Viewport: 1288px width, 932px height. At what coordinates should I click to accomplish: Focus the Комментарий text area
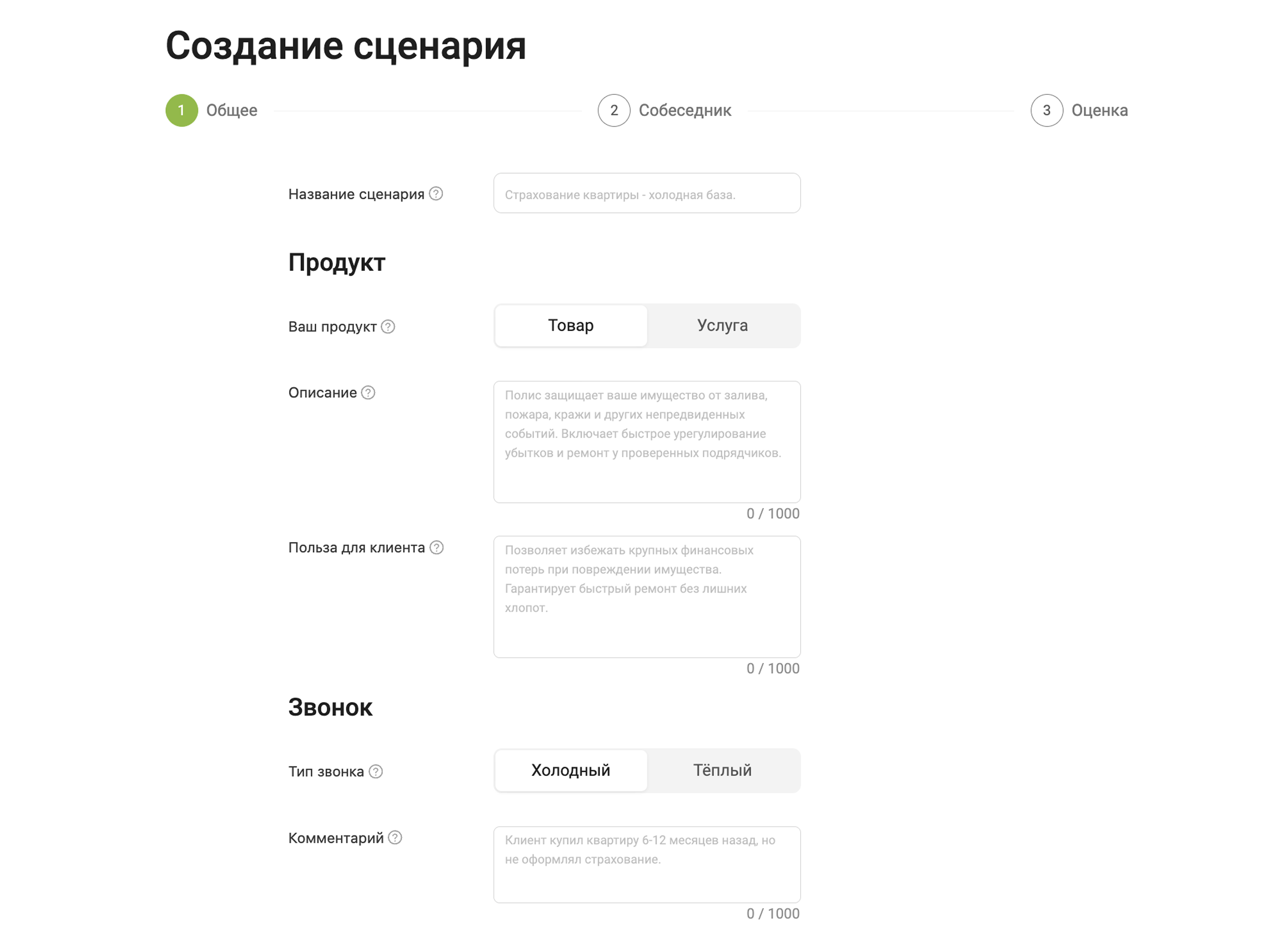(647, 865)
